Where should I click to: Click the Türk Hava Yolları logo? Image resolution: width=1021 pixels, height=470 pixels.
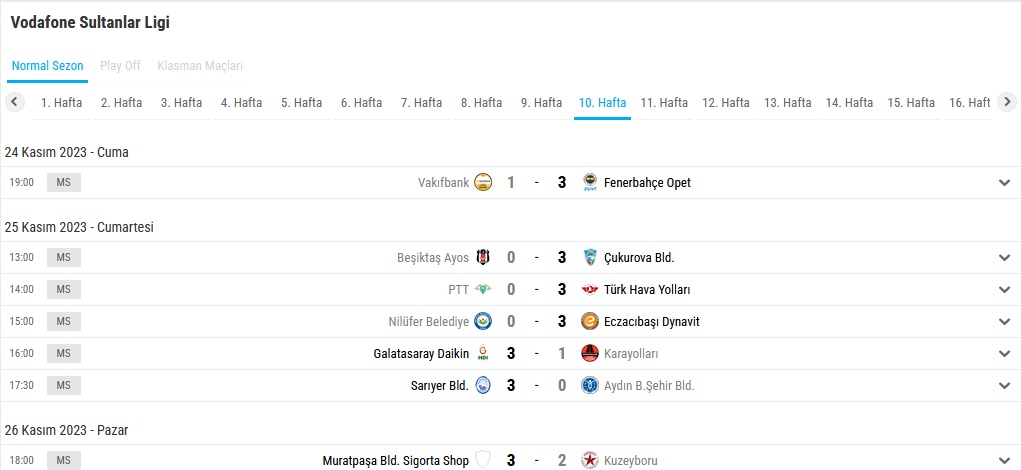(x=590, y=289)
